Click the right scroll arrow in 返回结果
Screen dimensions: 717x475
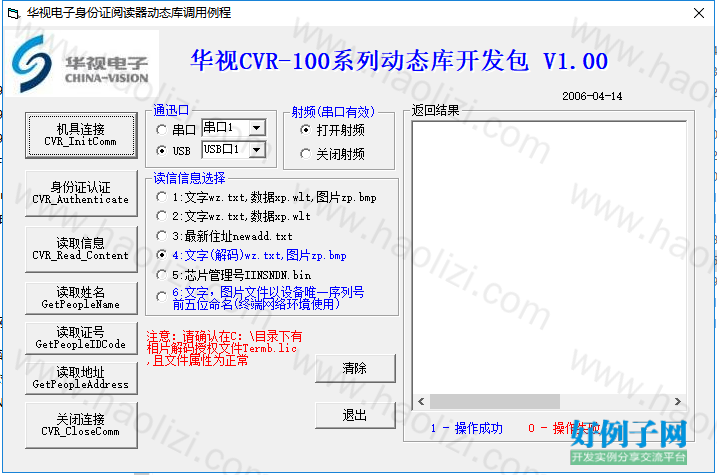point(678,401)
